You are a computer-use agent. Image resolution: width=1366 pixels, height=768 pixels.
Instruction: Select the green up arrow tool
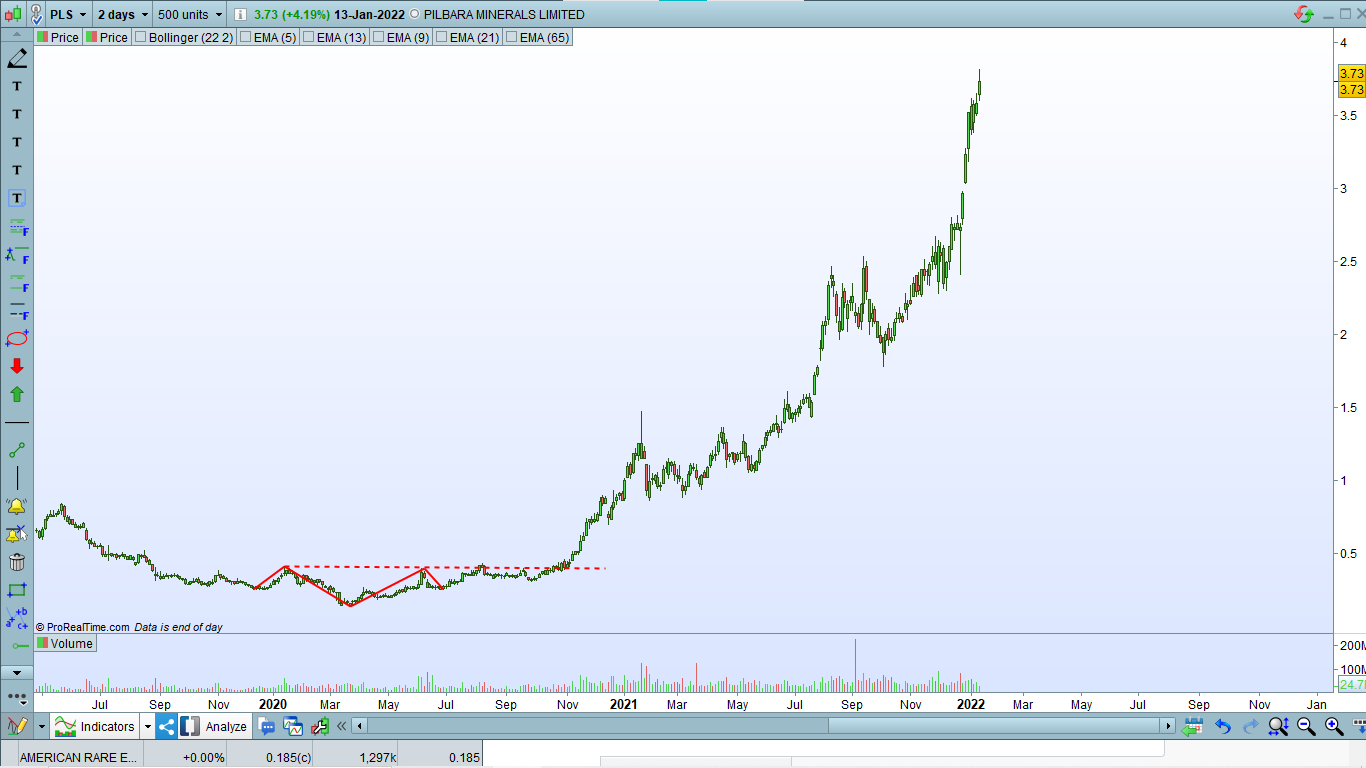pos(17,394)
